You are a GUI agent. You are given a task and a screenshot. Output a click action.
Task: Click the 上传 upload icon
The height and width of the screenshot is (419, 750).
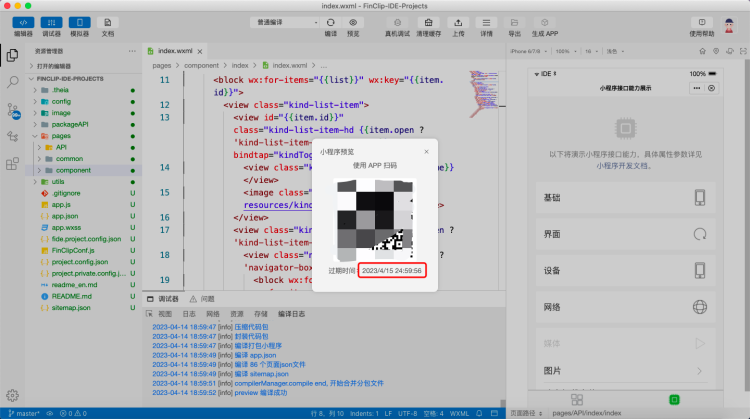pos(458,22)
